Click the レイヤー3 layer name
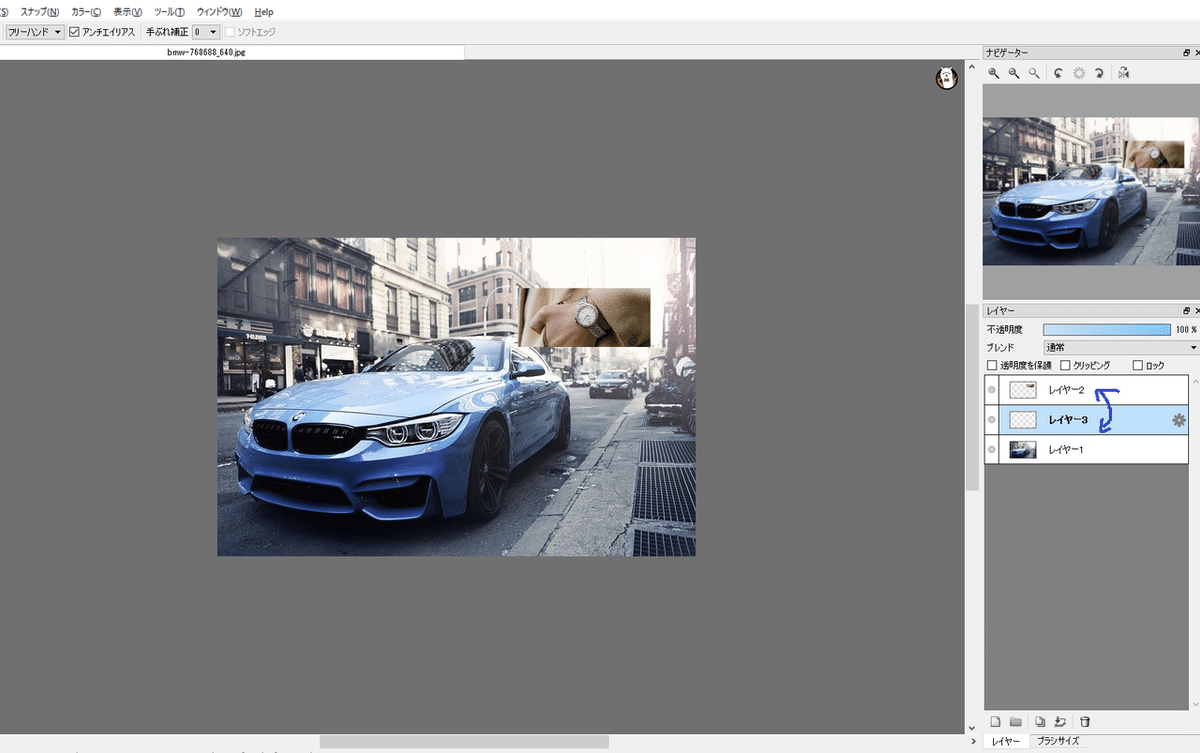The image size is (1200, 753). (x=1068, y=421)
